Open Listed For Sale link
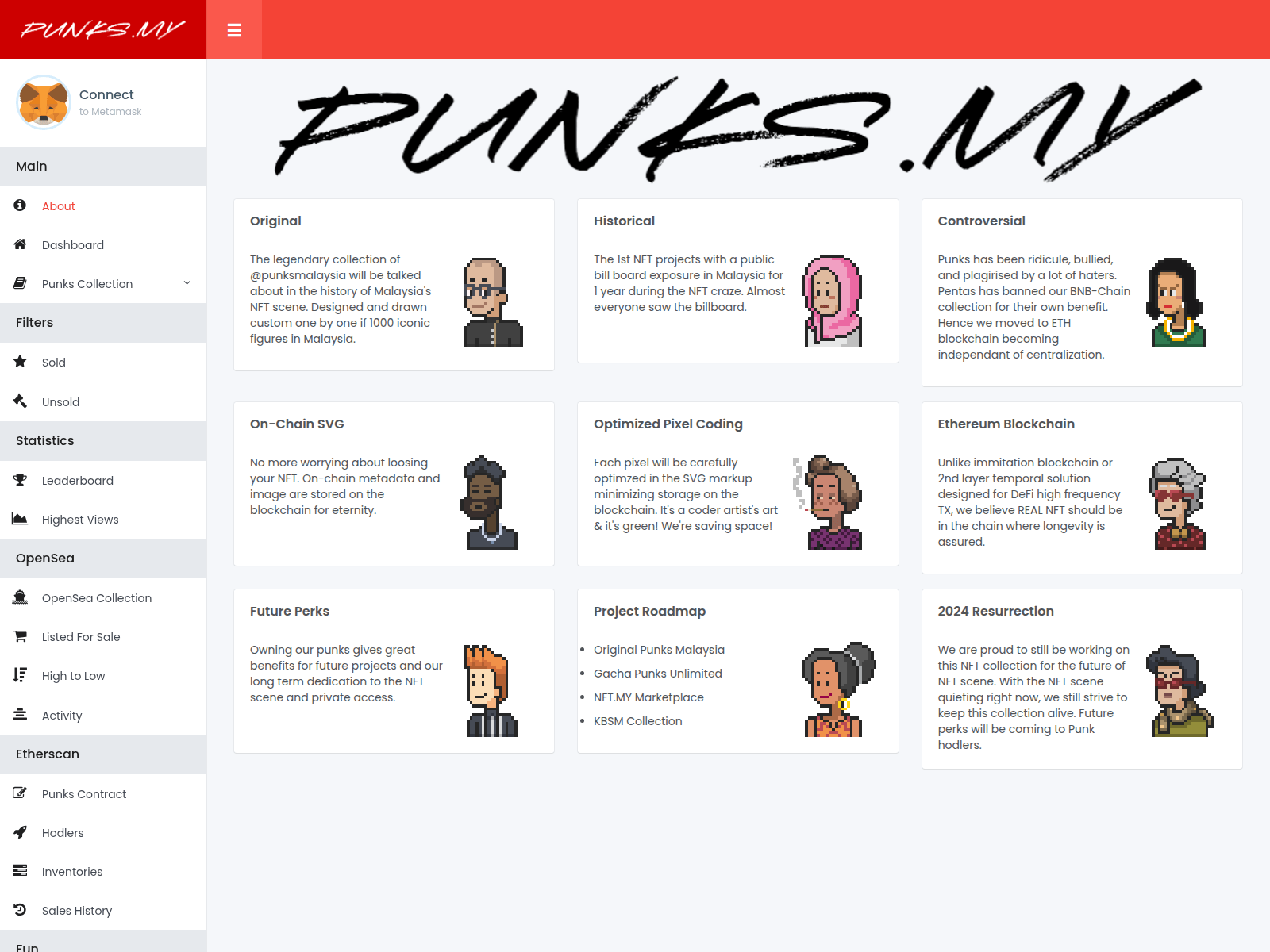The height and width of the screenshot is (952, 1270). tap(81, 637)
